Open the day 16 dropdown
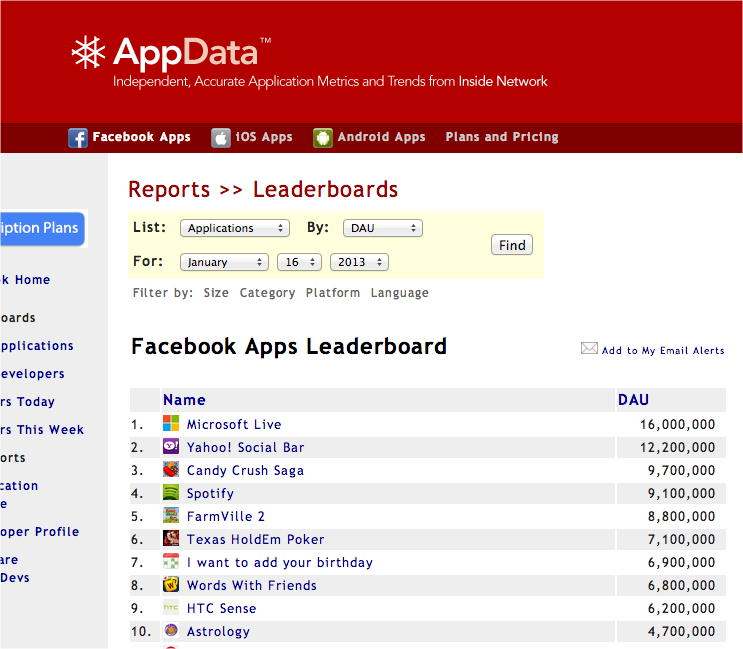 click(x=299, y=262)
